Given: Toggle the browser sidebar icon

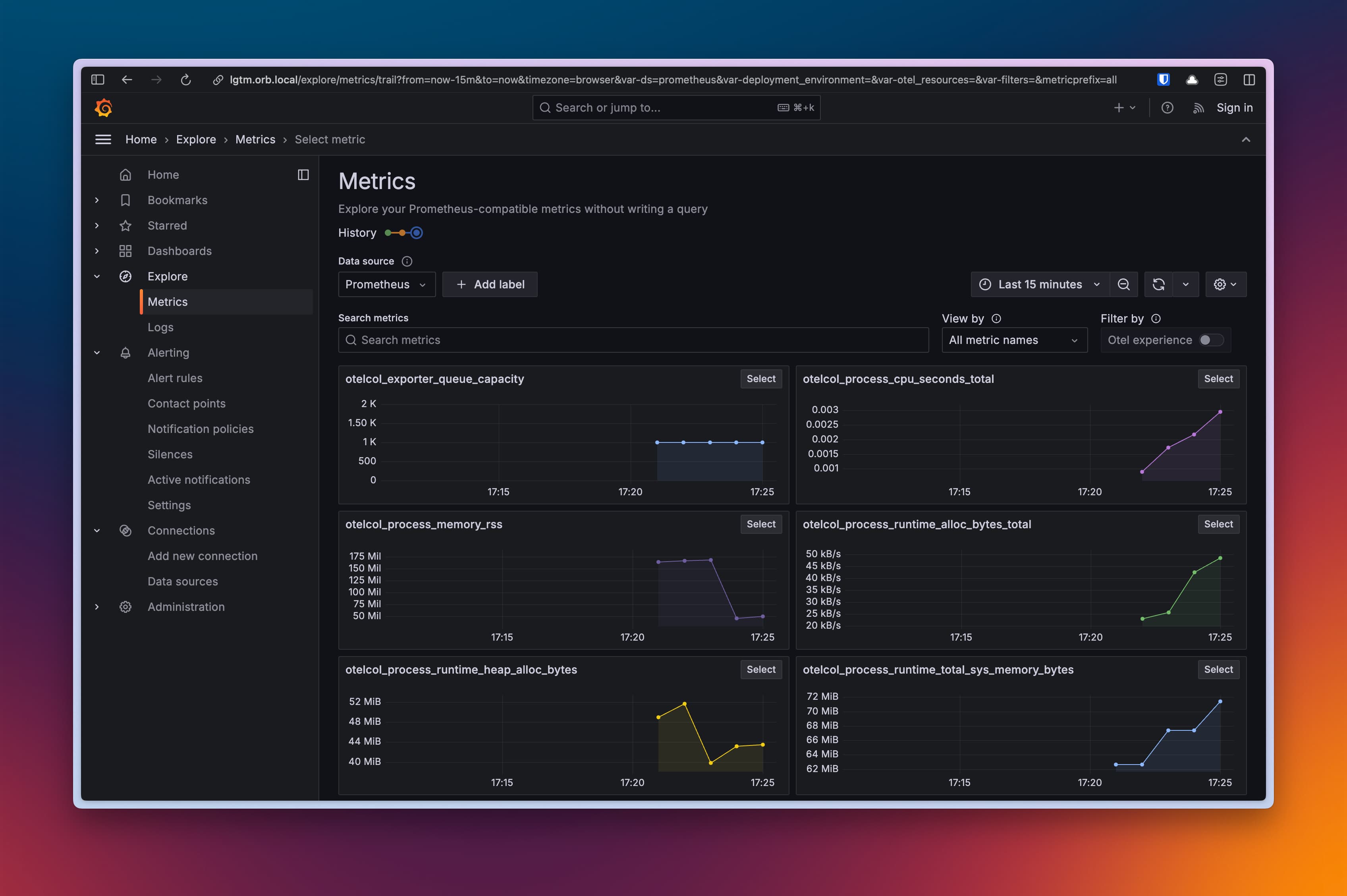Looking at the screenshot, I should pos(98,80).
